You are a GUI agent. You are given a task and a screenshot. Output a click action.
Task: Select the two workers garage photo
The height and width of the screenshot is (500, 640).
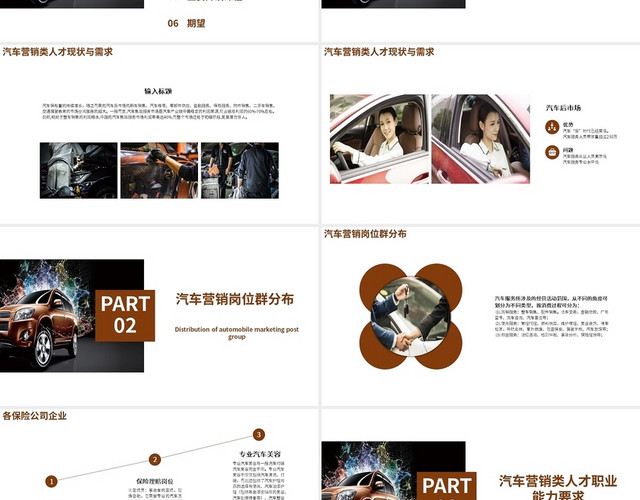[240, 171]
